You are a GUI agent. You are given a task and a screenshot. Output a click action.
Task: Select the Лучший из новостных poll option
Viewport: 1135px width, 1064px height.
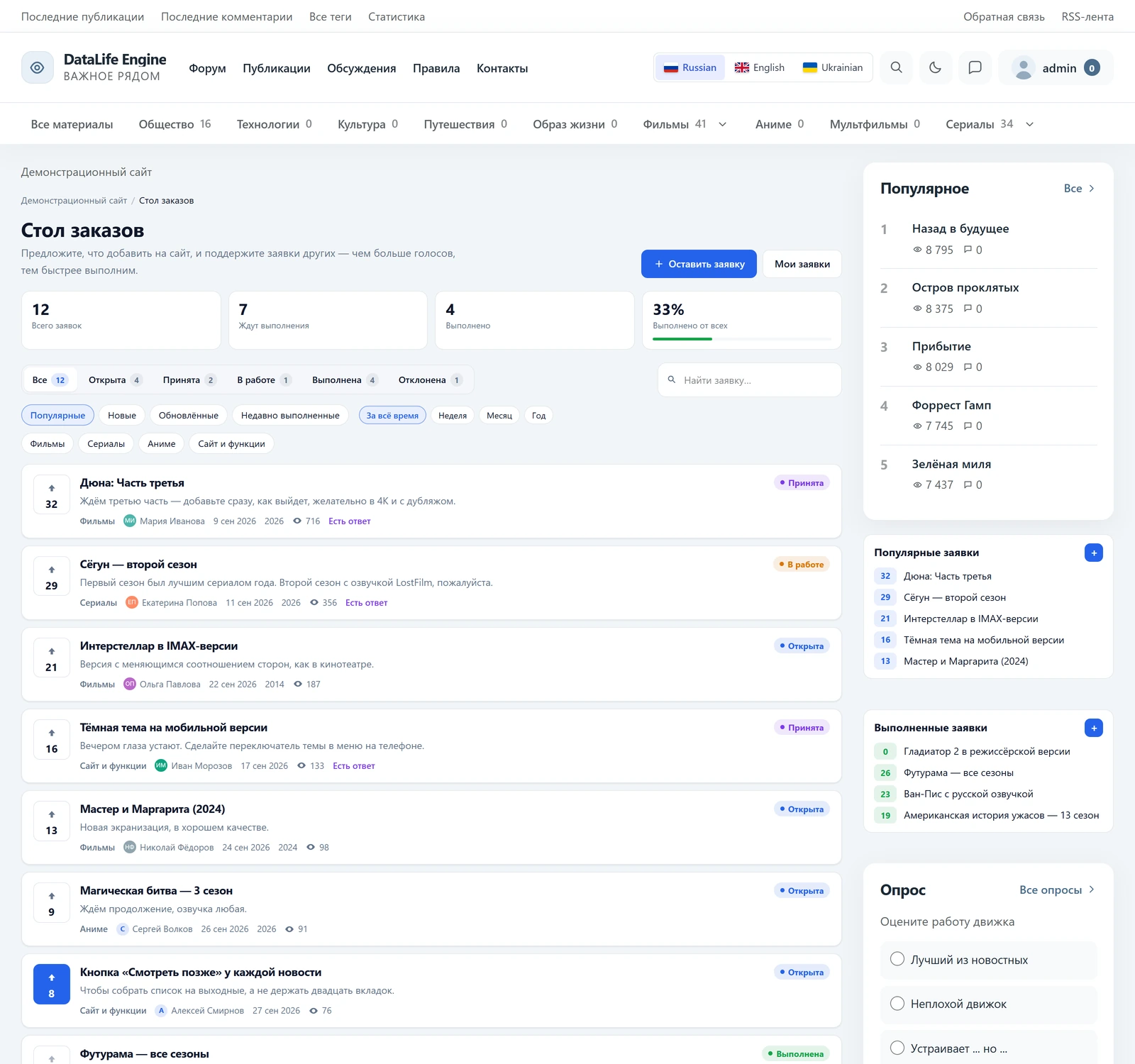point(988,960)
